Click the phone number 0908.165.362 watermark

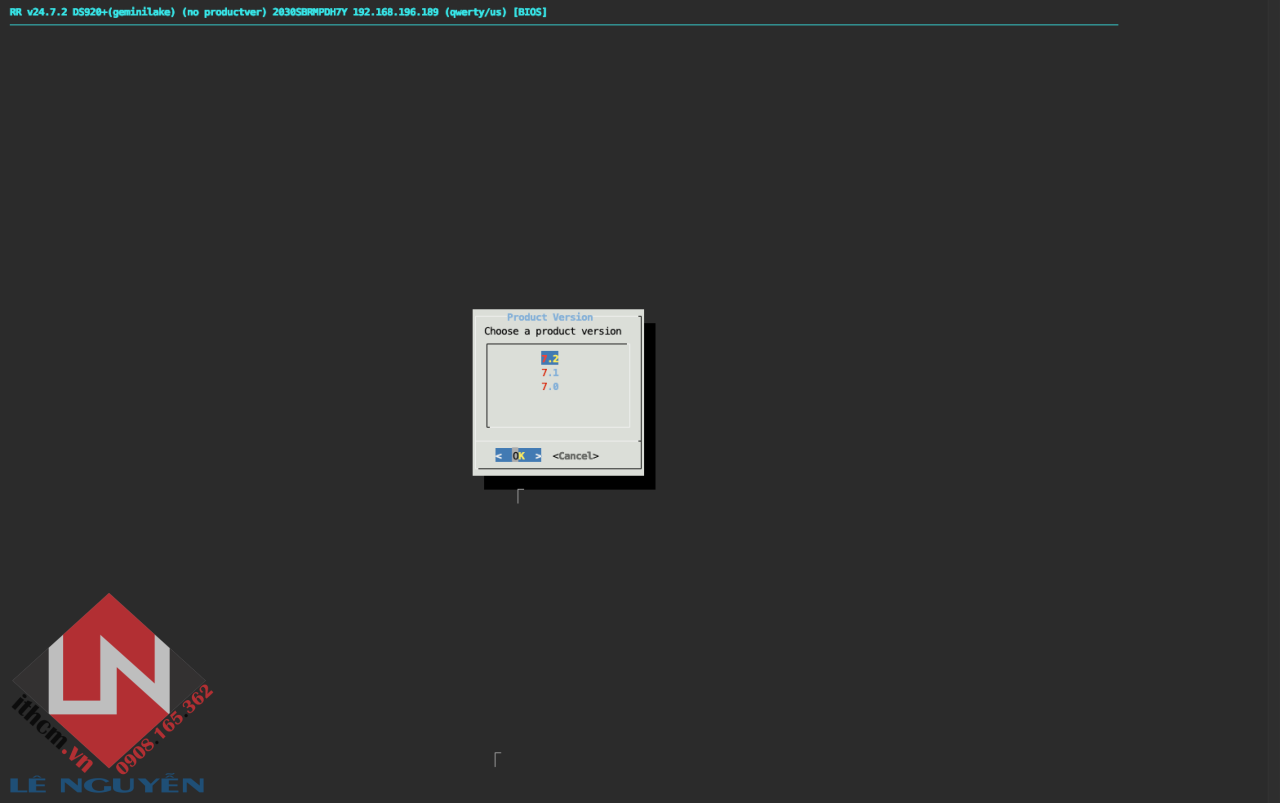point(165,728)
